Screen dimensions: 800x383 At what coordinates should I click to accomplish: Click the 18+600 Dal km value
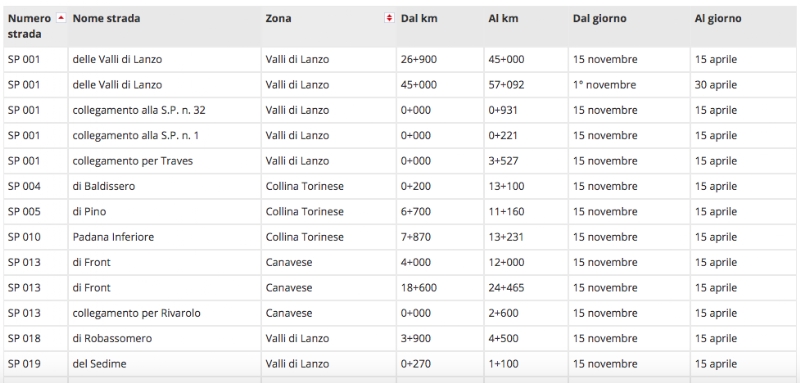click(419, 288)
